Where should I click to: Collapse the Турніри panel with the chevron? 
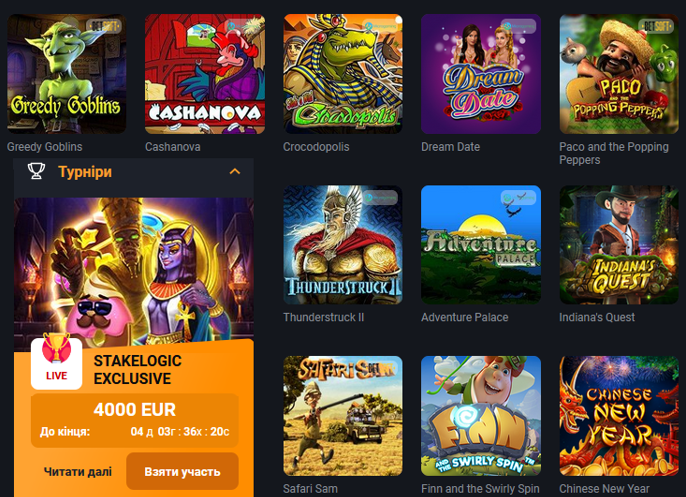pyautogui.click(x=235, y=172)
